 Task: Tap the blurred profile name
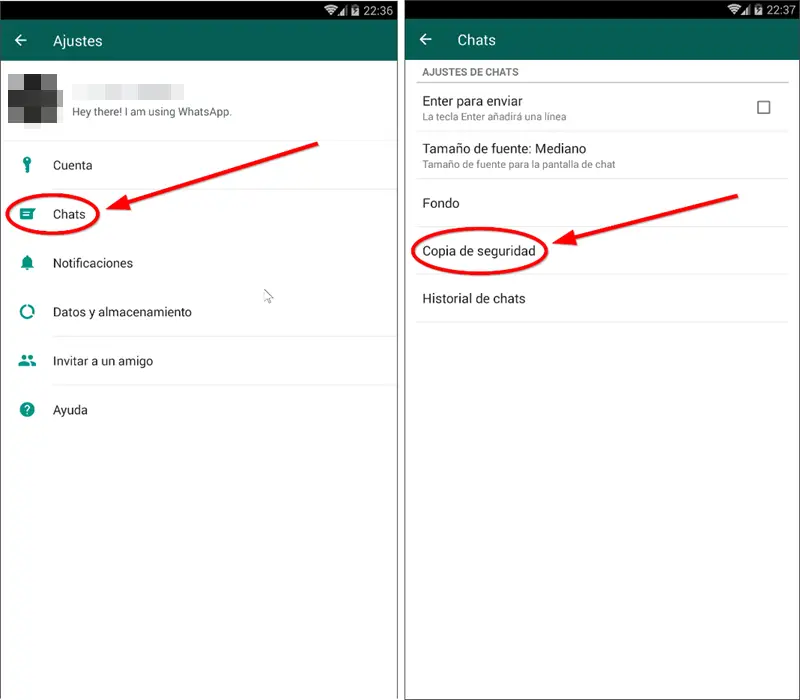[x=128, y=92]
